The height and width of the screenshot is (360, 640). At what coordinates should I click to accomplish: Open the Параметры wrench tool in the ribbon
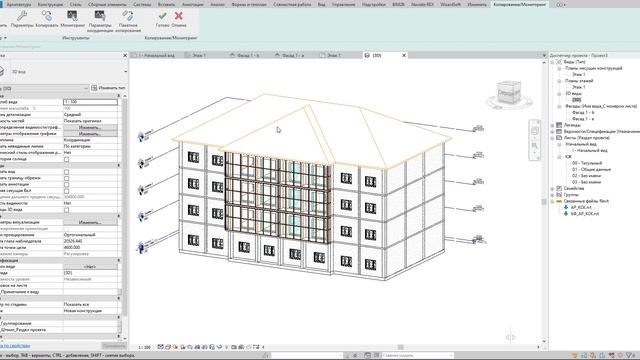tap(22, 19)
